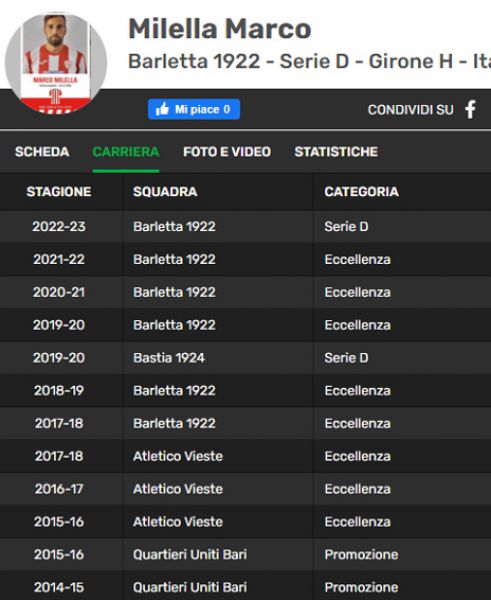
Task: Select Promozione category in the 2015-16 row
Action: click(361, 554)
